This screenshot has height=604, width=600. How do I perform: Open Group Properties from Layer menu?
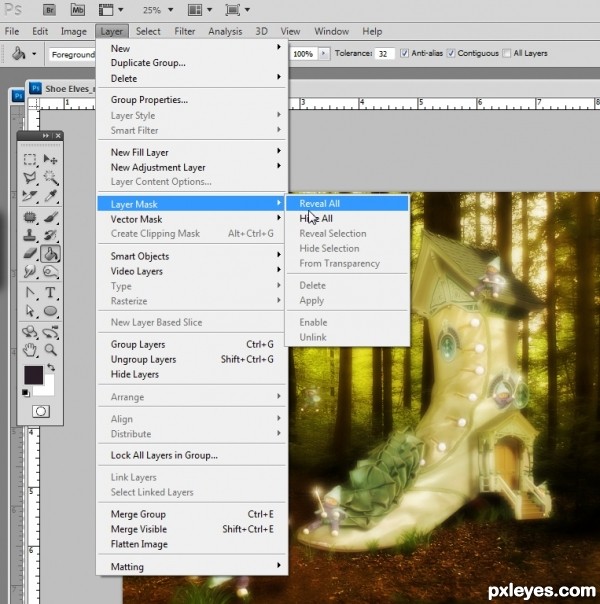[192, 99]
